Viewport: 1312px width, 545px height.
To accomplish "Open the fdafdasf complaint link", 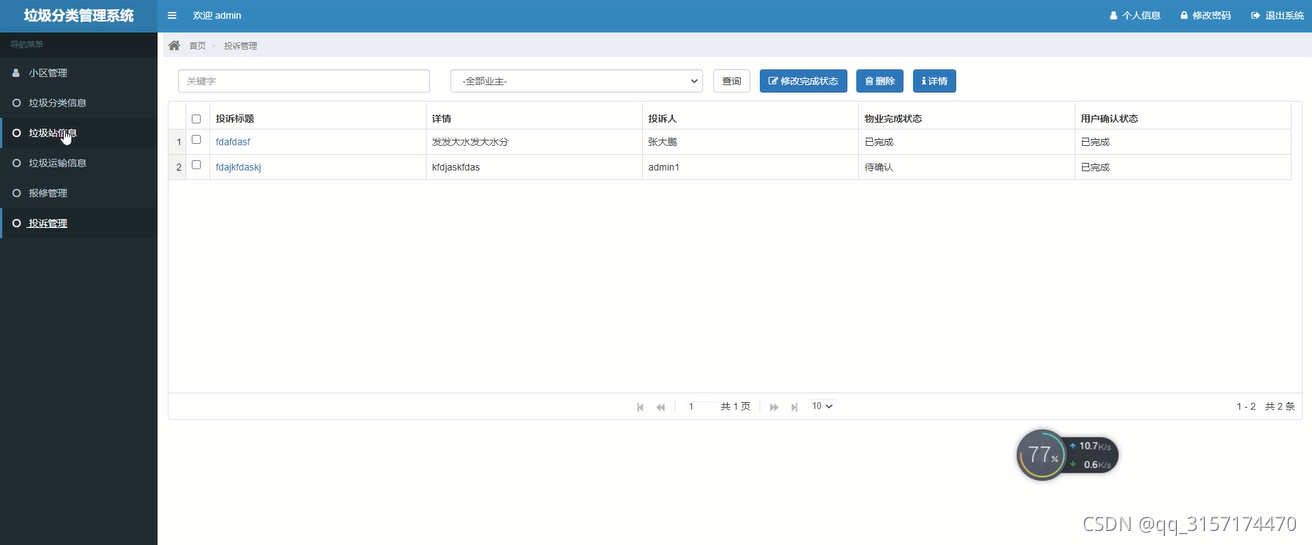I will pos(233,142).
